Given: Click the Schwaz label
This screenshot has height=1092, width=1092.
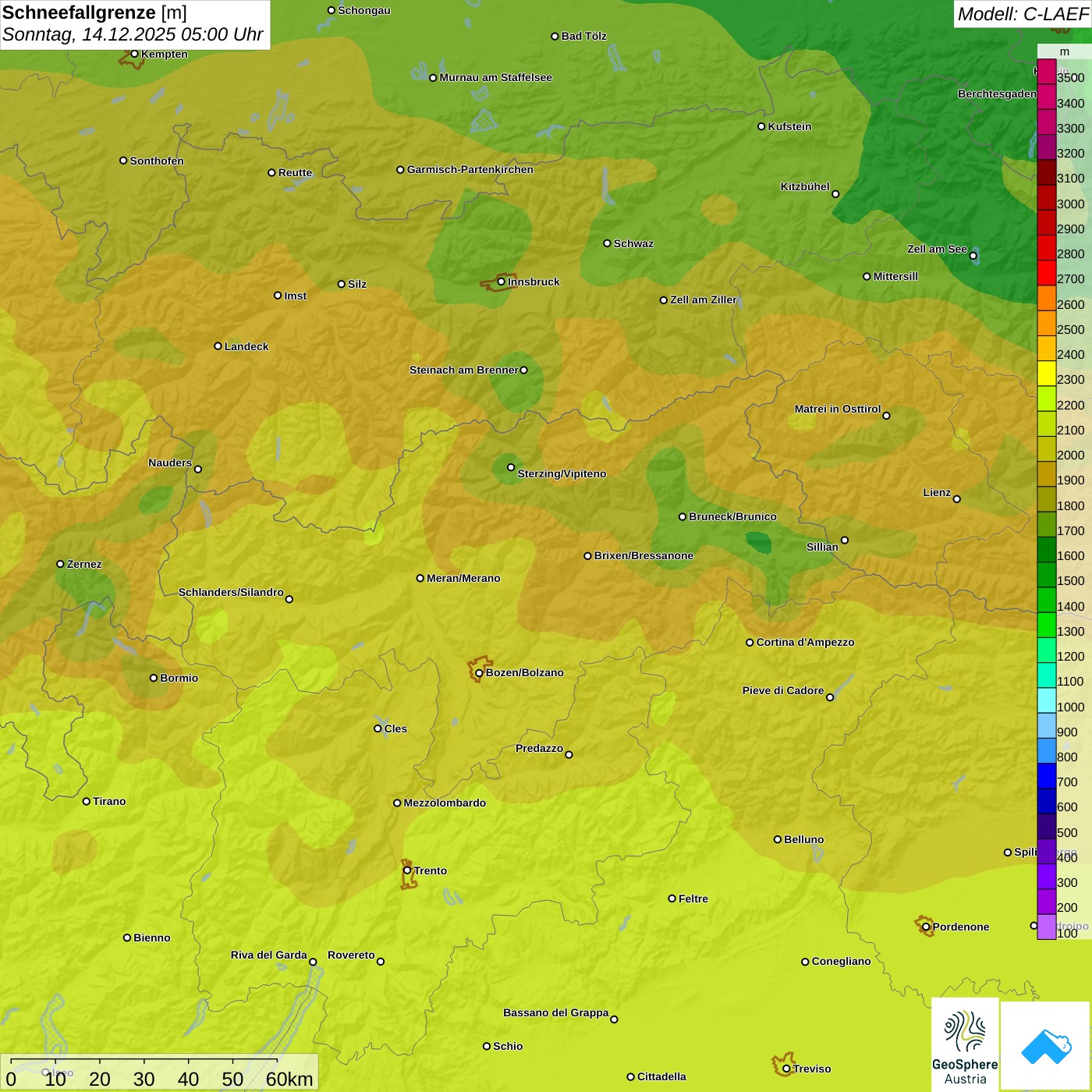Looking at the screenshot, I should click(633, 243).
